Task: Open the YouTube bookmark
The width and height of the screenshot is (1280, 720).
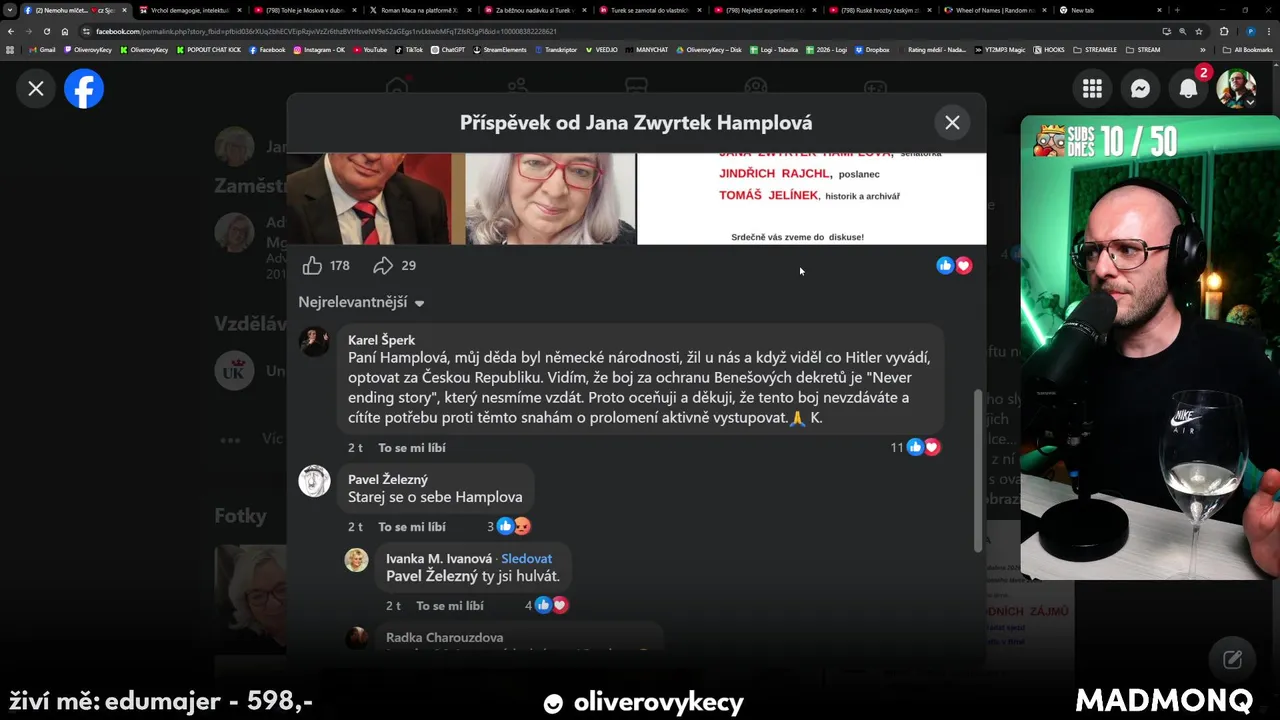Action: click(x=369, y=49)
